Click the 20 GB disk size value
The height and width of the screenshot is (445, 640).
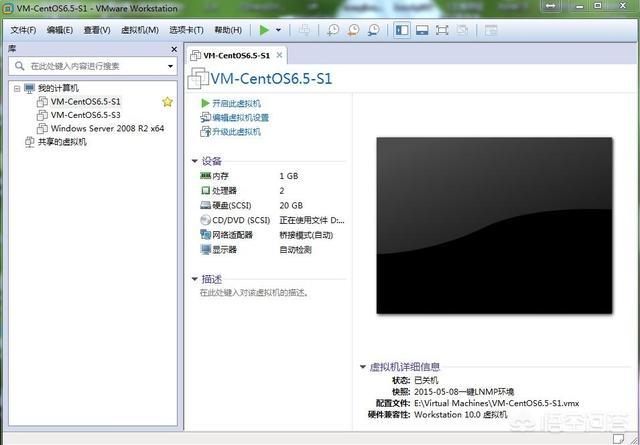pyautogui.click(x=291, y=205)
